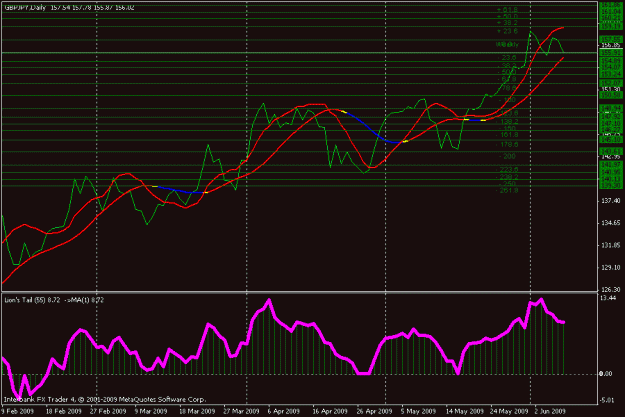Screen dimensions: 625x417
Task: Click the '14 May 2009' date label
Action: tap(464, 411)
